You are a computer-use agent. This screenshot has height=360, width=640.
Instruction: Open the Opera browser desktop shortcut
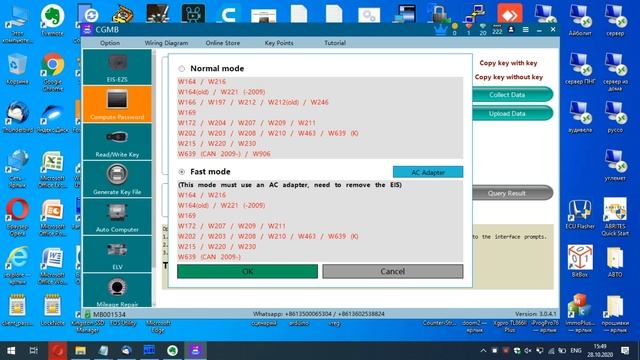[17, 217]
